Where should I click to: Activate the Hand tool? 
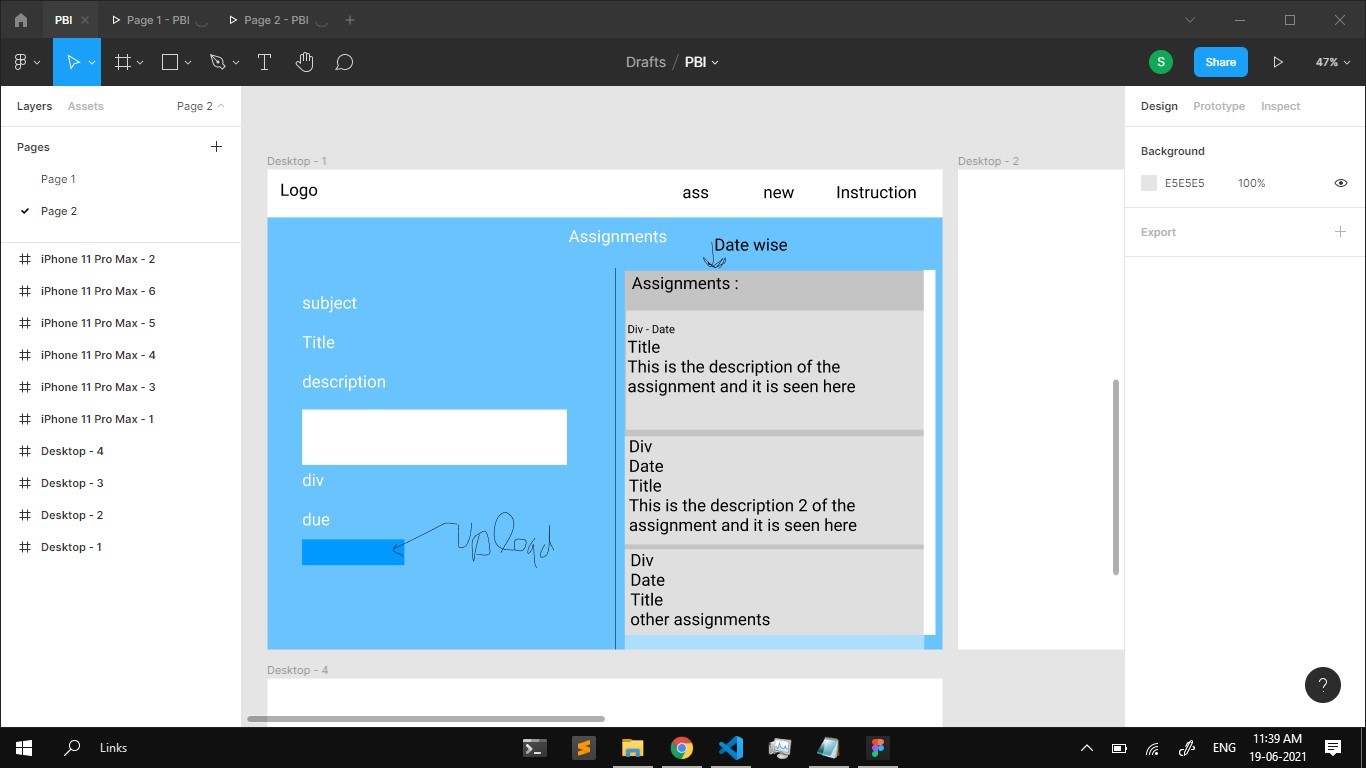[305, 62]
